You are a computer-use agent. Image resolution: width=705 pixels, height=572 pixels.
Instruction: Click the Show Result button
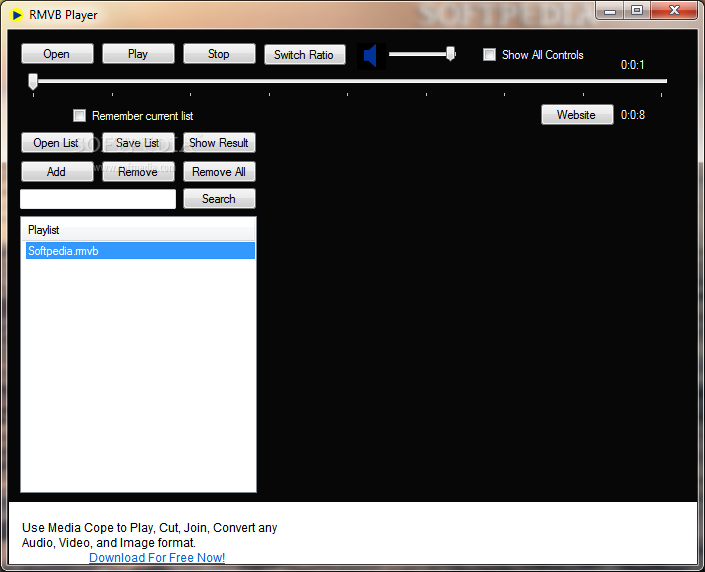coord(219,143)
